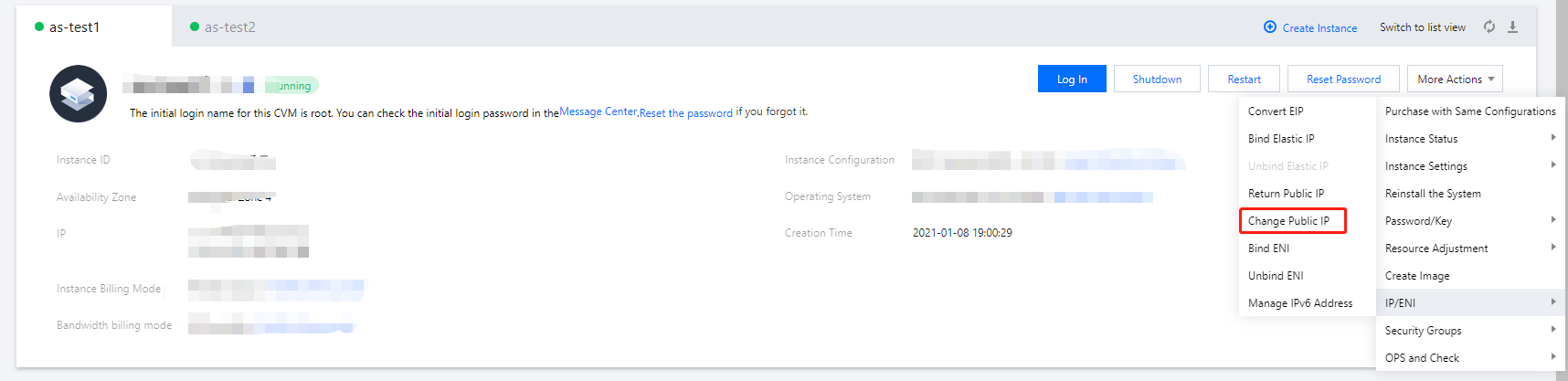Expand the Security Groups submenu
Image resolution: width=1568 pixels, height=381 pixels.
1469,331
